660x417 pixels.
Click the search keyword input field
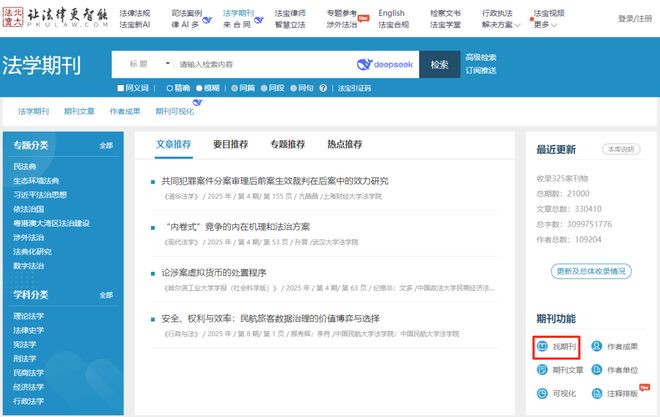click(x=260, y=64)
